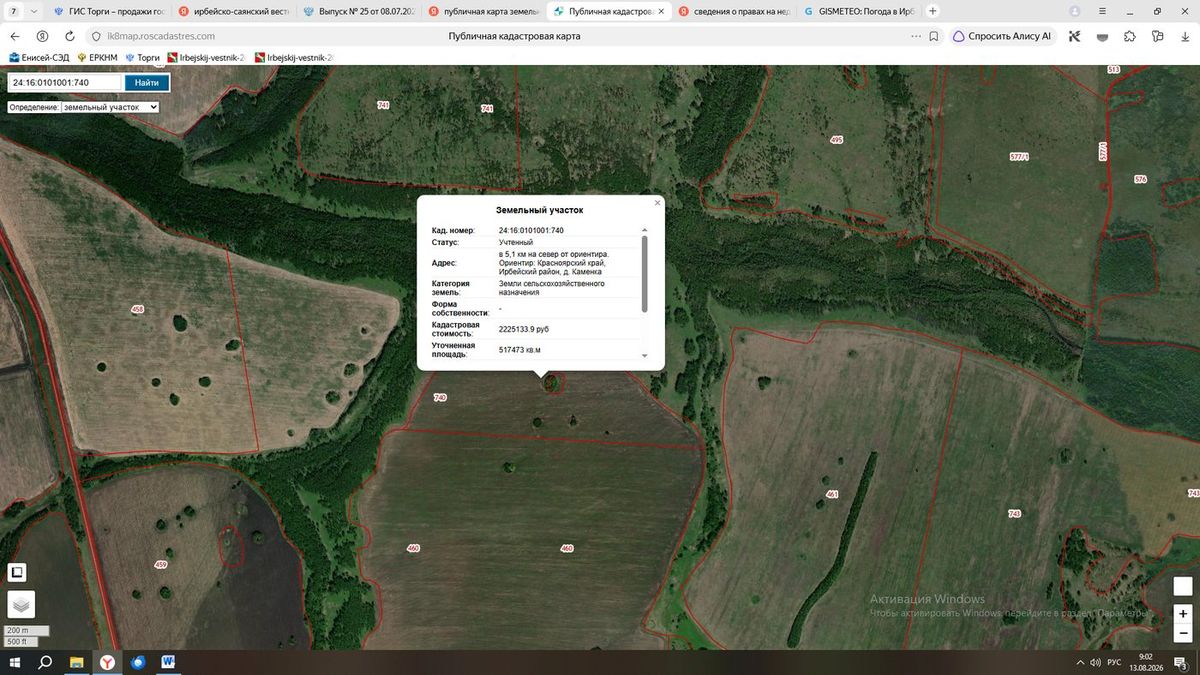The width and height of the screenshot is (1200, 675).
Task: Bookmark this page icon
Action: [933, 36]
